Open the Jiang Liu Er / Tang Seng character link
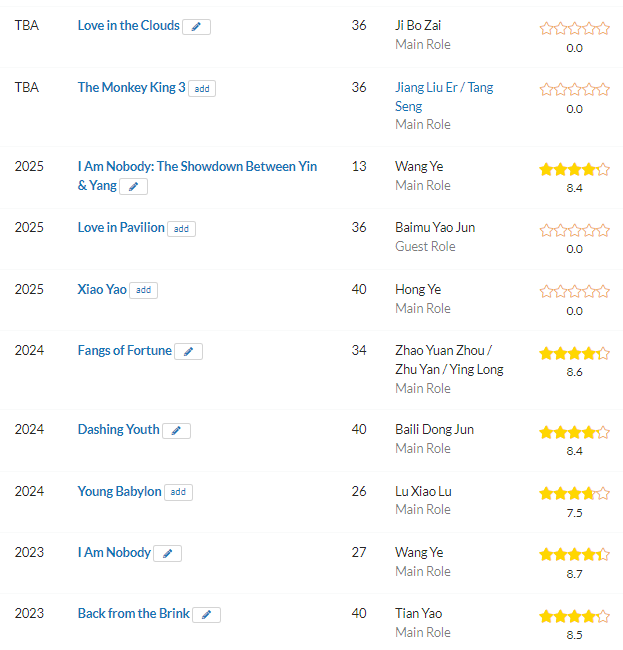The height and width of the screenshot is (650, 623). tap(444, 97)
